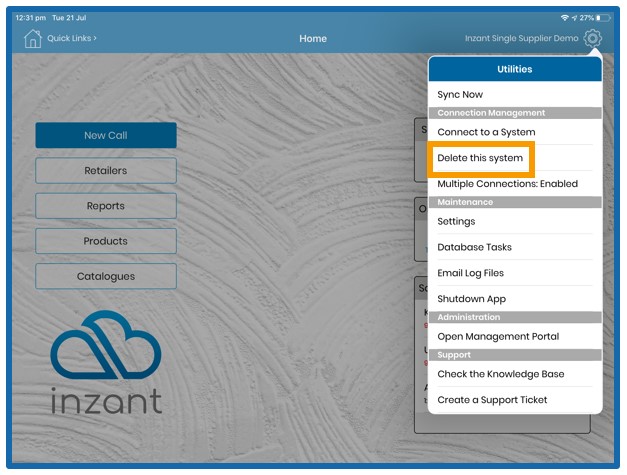This screenshot has height=475, width=627.
Task: Click the inzant cloud logo
Action: pos(106,362)
